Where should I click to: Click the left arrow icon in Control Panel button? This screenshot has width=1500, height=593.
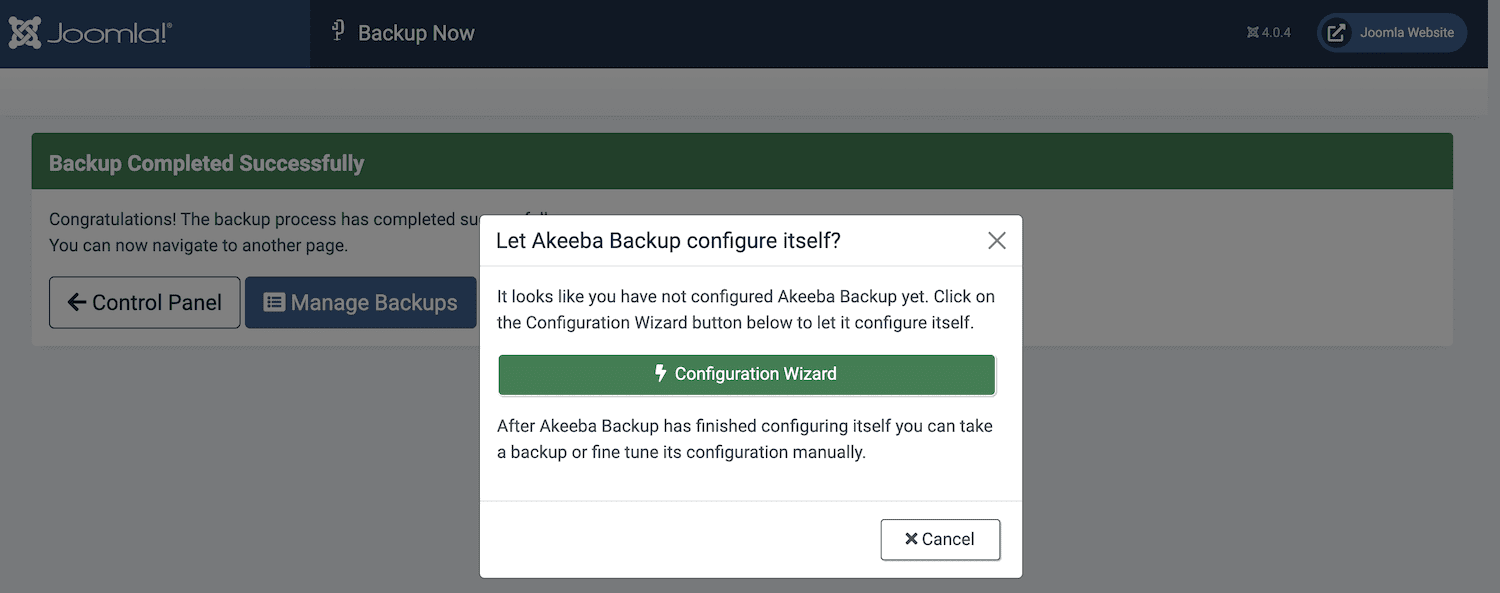[x=78, y=302]
